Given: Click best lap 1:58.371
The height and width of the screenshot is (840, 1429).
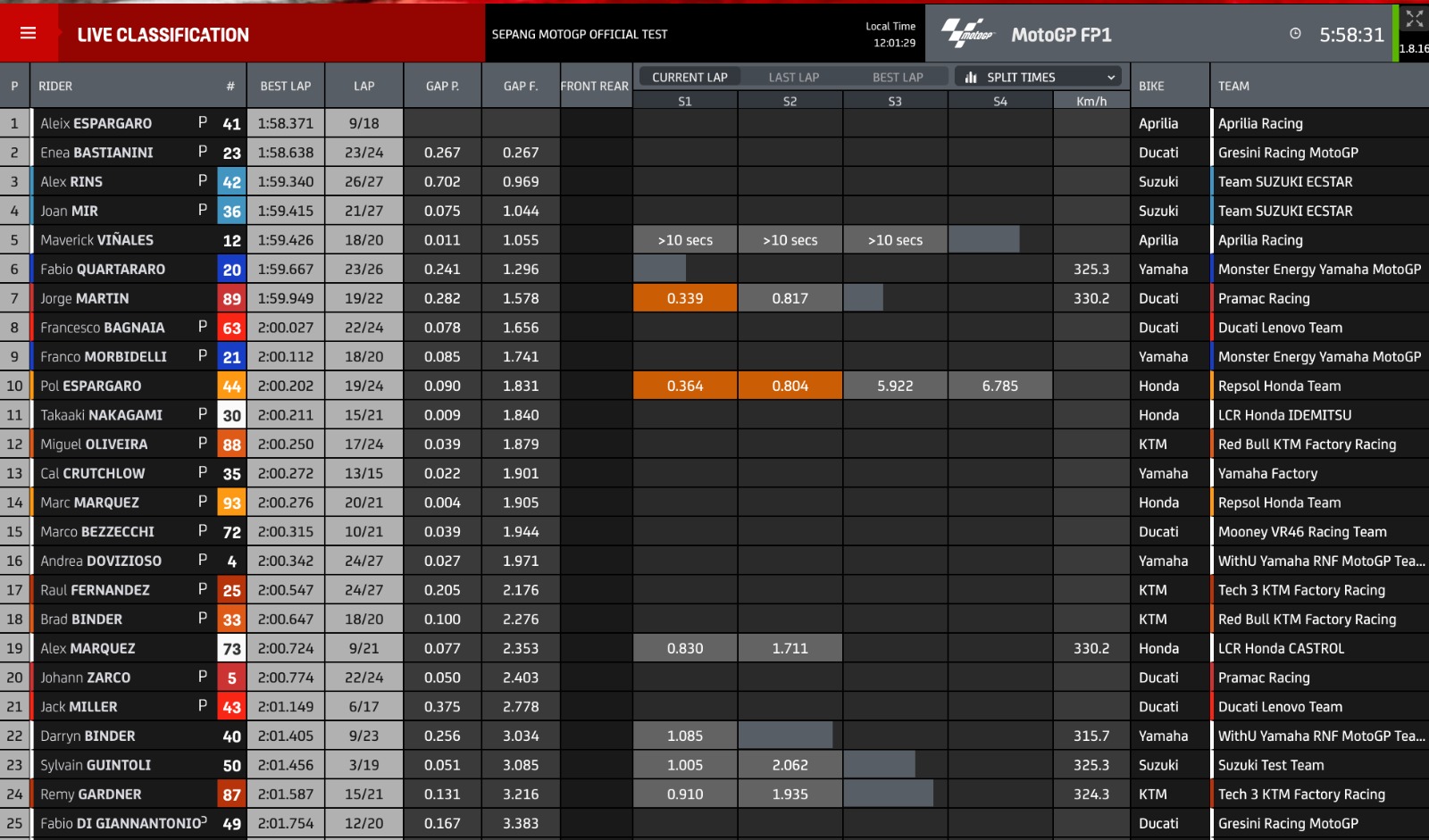Looking at the screenshot, I should pos(286,123).
